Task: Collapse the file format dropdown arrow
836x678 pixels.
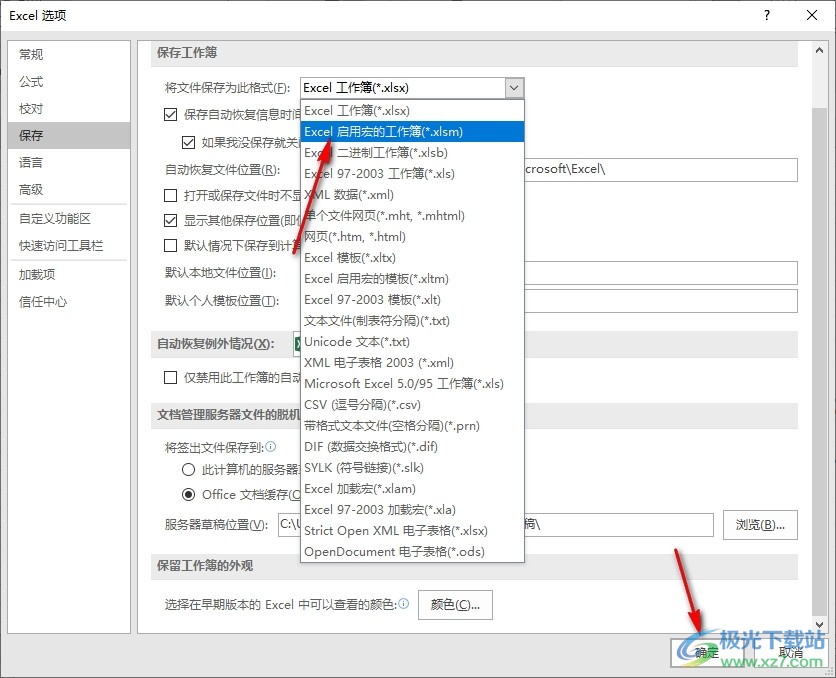Action: point(514,87)
